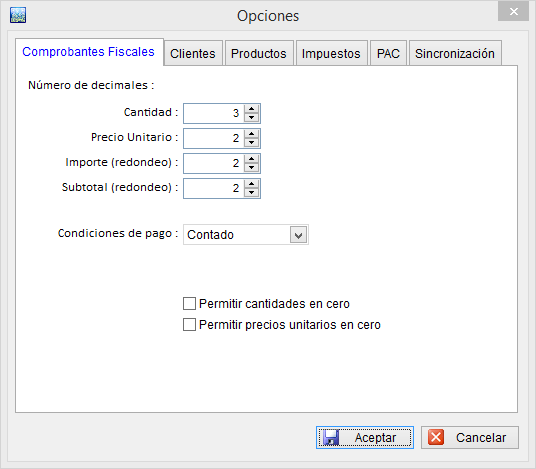Increase Cantidad decimals with up arrow
The width and height of the screenshot is (536, 469).
click(252, 109)
